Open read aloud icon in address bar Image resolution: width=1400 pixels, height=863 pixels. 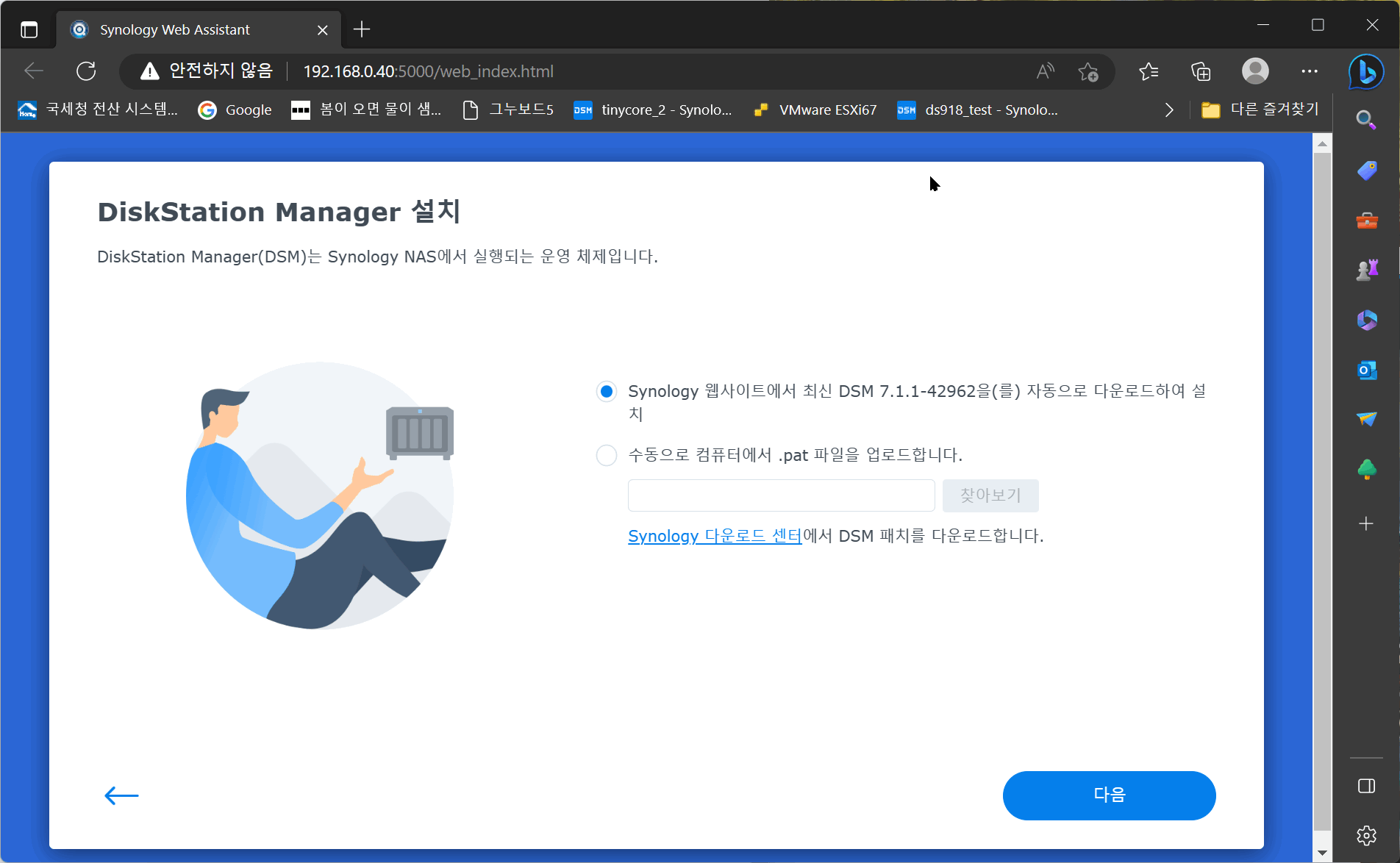[x=1045, y=71]
